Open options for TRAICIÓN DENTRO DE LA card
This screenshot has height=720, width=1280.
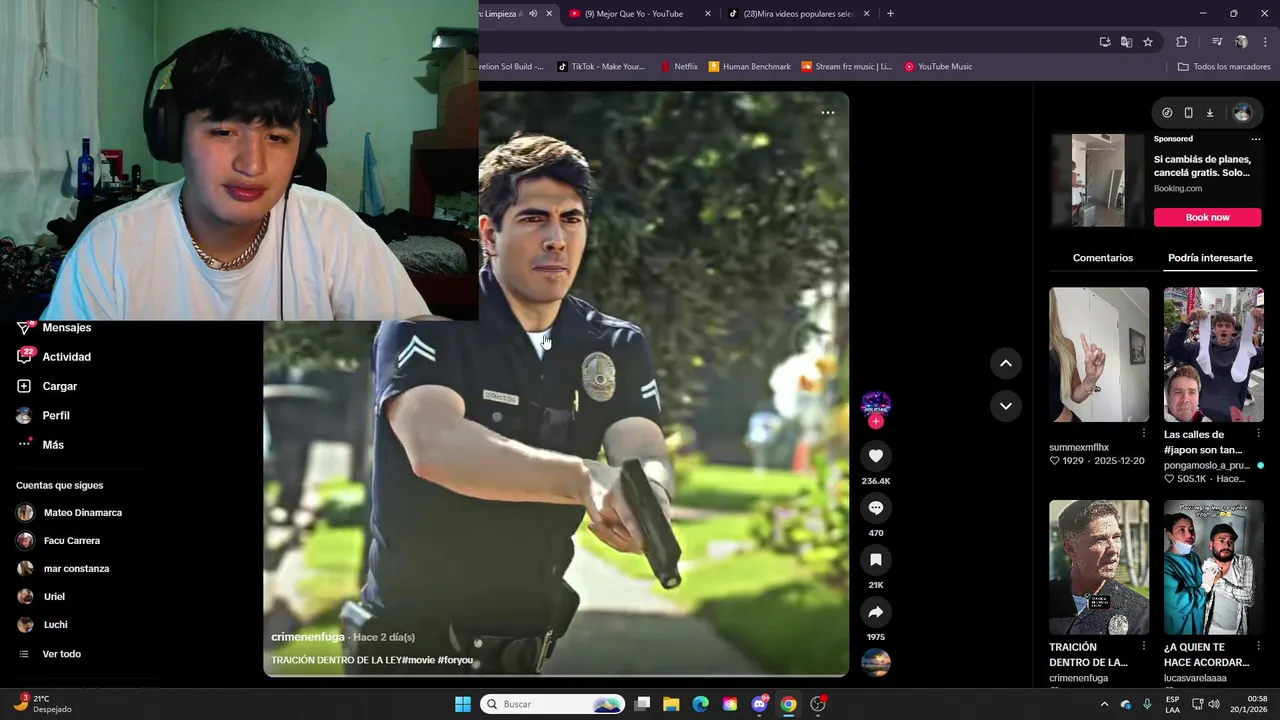[1143, 647]
